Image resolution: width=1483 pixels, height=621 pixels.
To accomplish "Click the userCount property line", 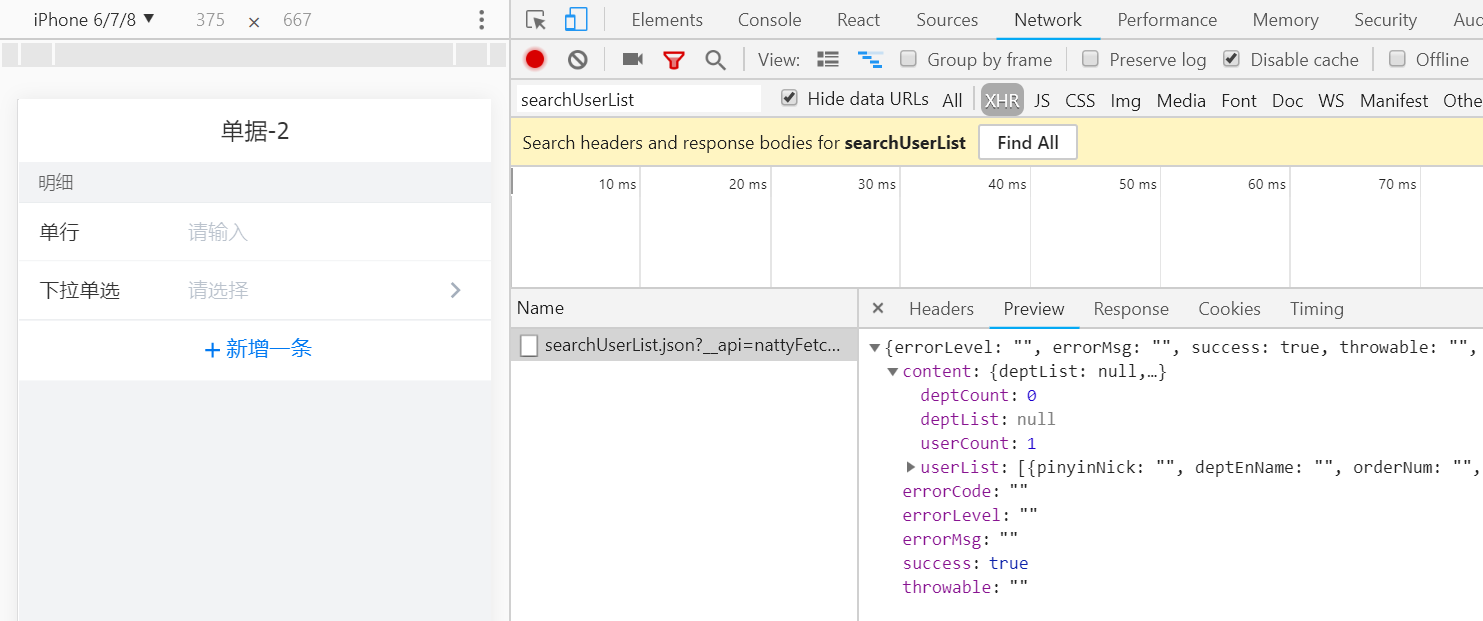I will [978, 443].
